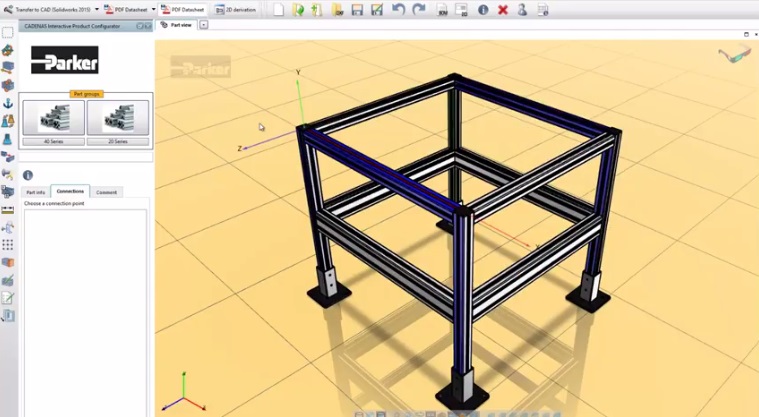Switch to the Connections tab

pyautogui.click(x=70, y=191)
